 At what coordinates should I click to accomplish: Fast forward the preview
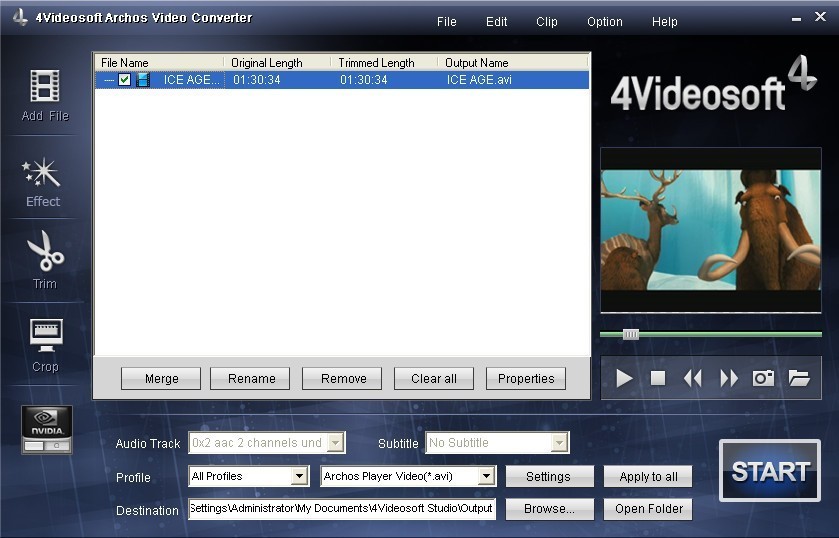tap(729, 378)
